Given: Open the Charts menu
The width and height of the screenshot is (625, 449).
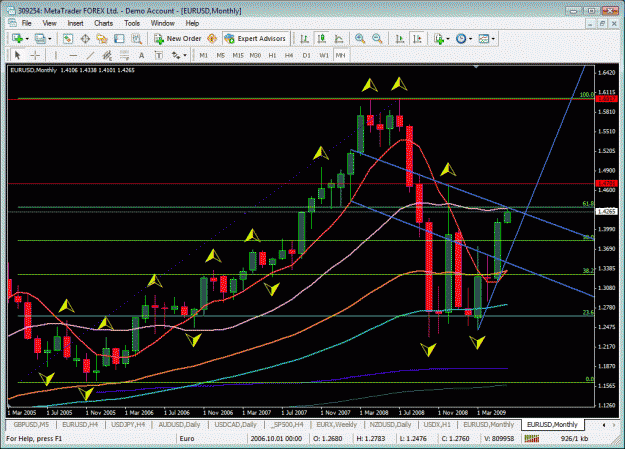Looking at the screenshot, I should 103,23.
